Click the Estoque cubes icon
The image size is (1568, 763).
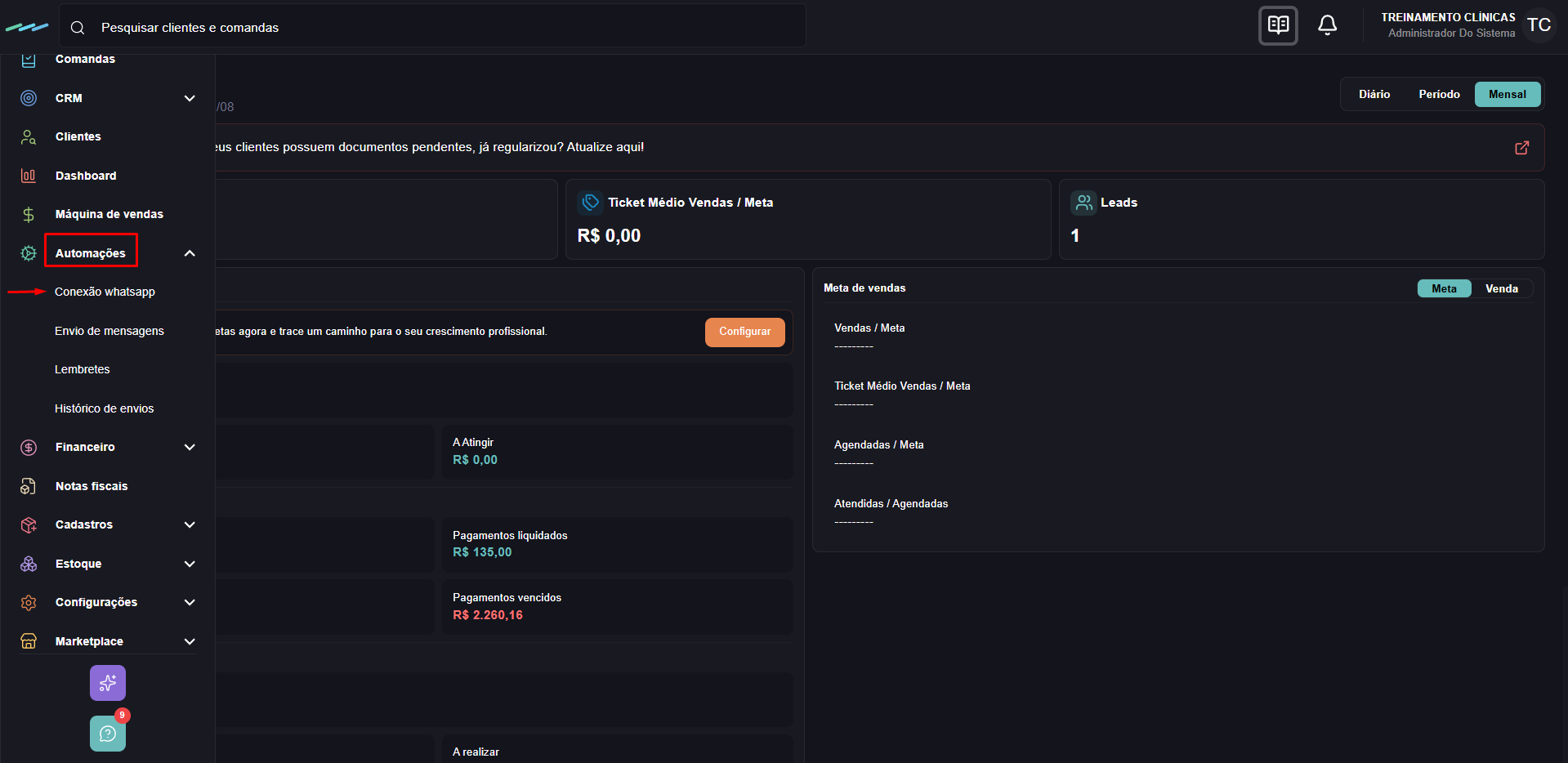click(29, 564)
